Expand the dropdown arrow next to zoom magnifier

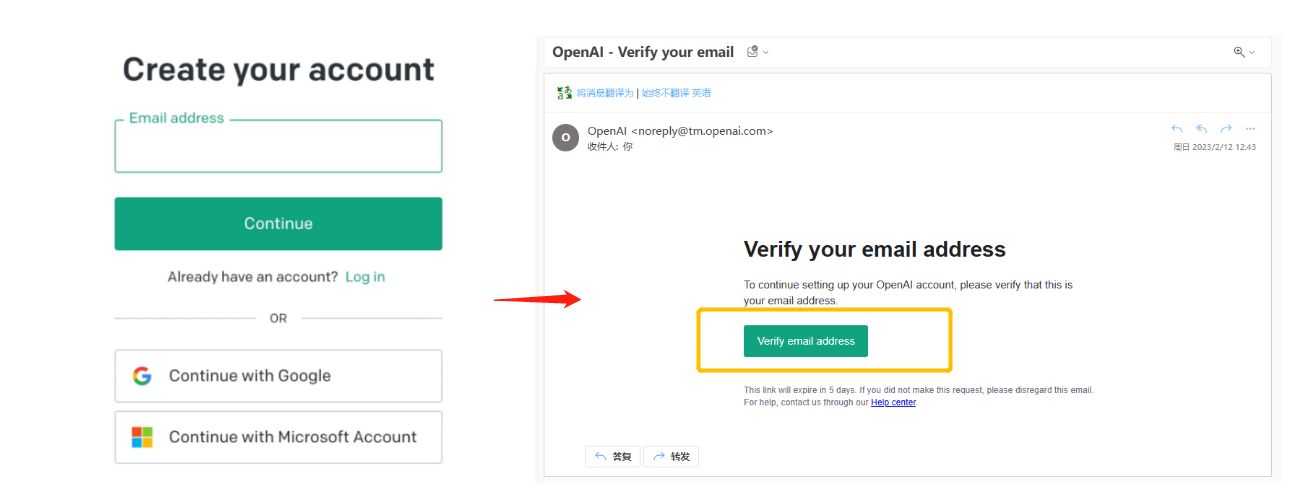[1251, 52]
